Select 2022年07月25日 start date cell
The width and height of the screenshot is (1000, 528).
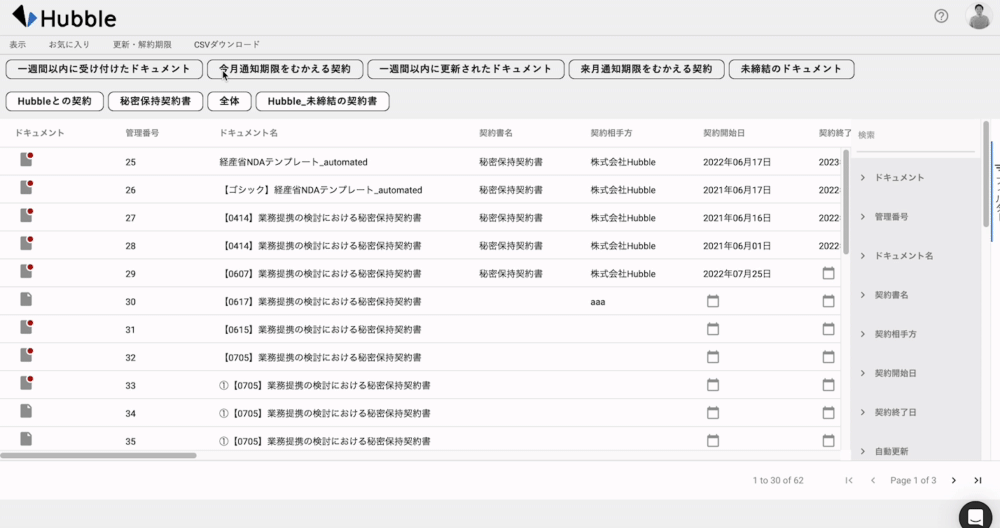pos(737,274)
